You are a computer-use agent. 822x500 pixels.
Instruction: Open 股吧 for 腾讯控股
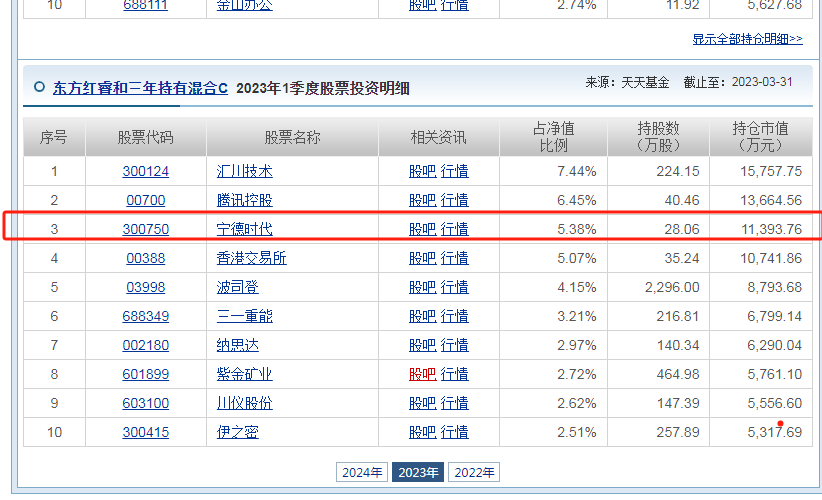pyautogui.click(x=423, y=200)
